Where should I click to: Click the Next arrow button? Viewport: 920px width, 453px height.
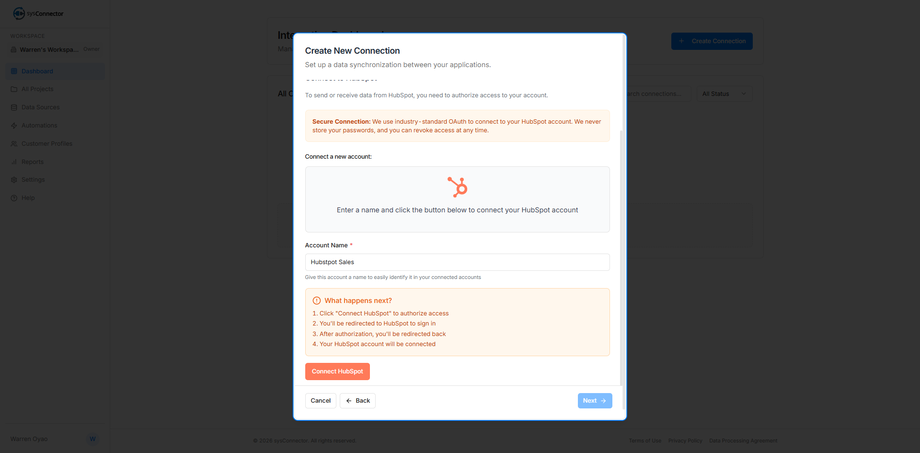[595, 401]
